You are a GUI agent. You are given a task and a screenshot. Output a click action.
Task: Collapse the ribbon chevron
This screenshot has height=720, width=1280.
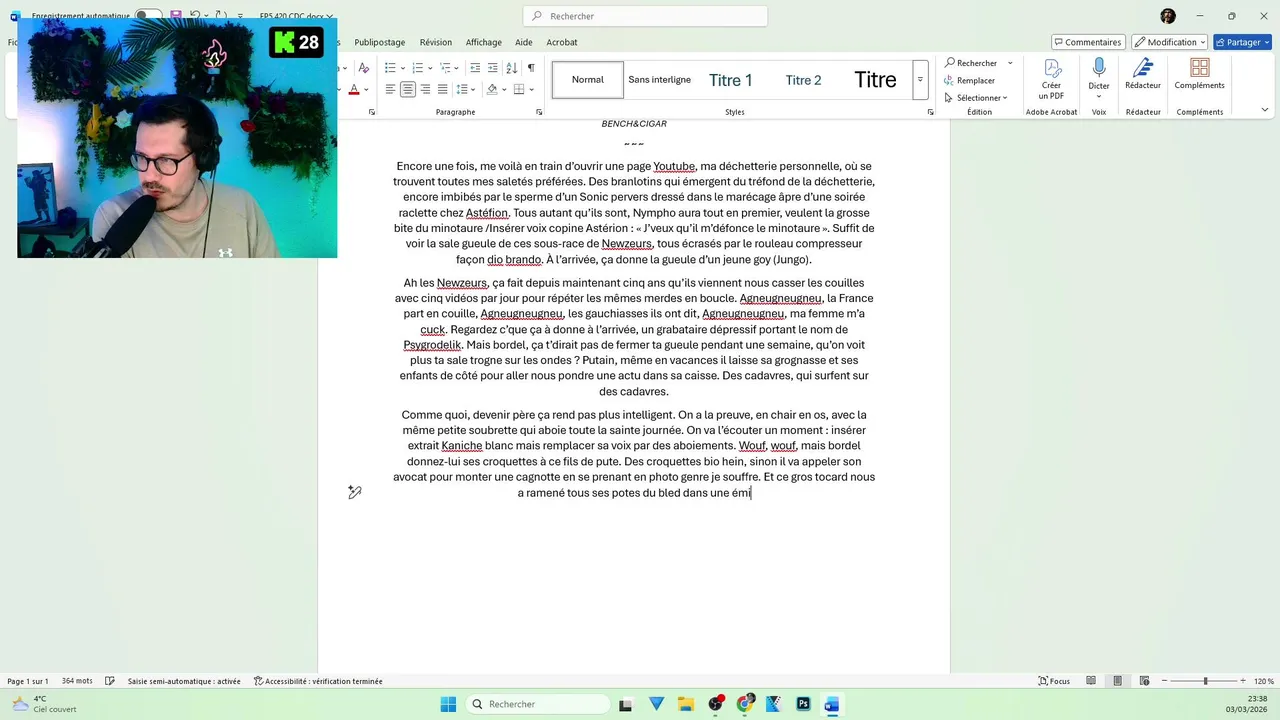[x=1265, y=111]
